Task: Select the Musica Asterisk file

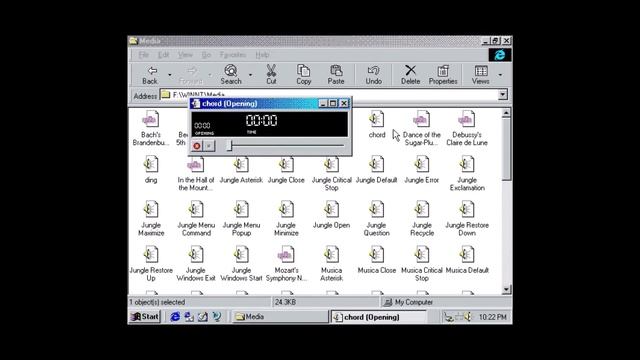Action: point(331,264)
